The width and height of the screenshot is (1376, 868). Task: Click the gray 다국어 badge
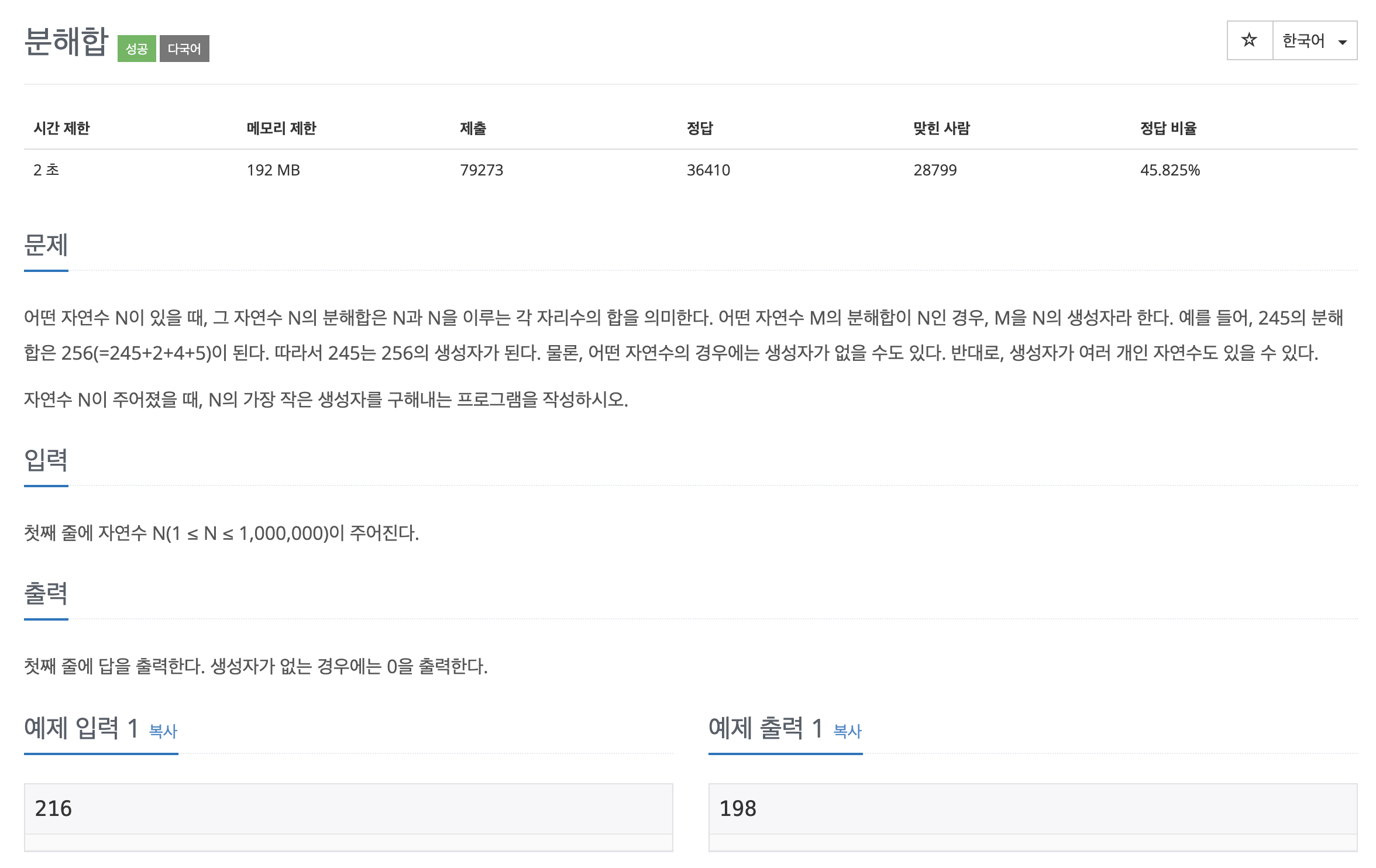pyautogui.click(x=184, y=49)
